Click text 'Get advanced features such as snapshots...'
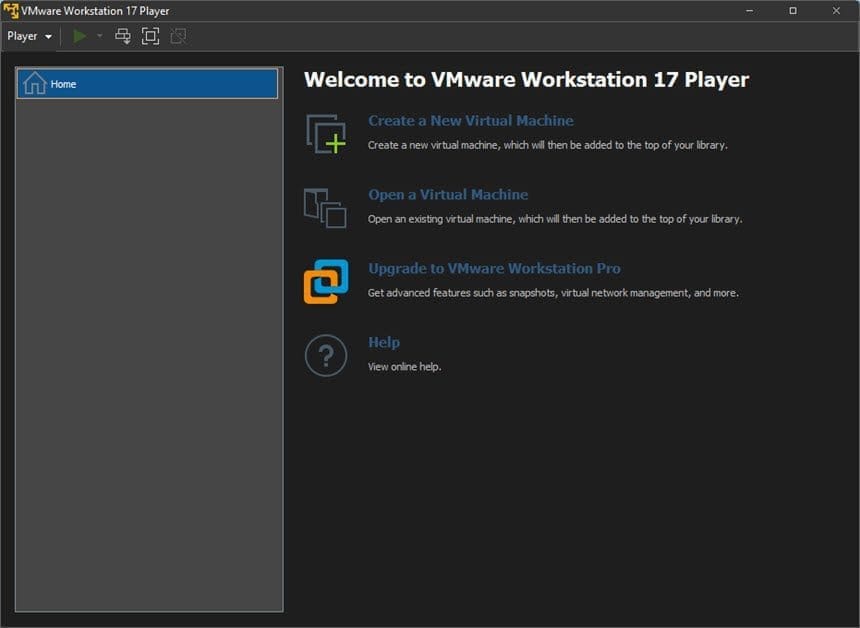The image size is (860, 628). [x=553, y=293]
